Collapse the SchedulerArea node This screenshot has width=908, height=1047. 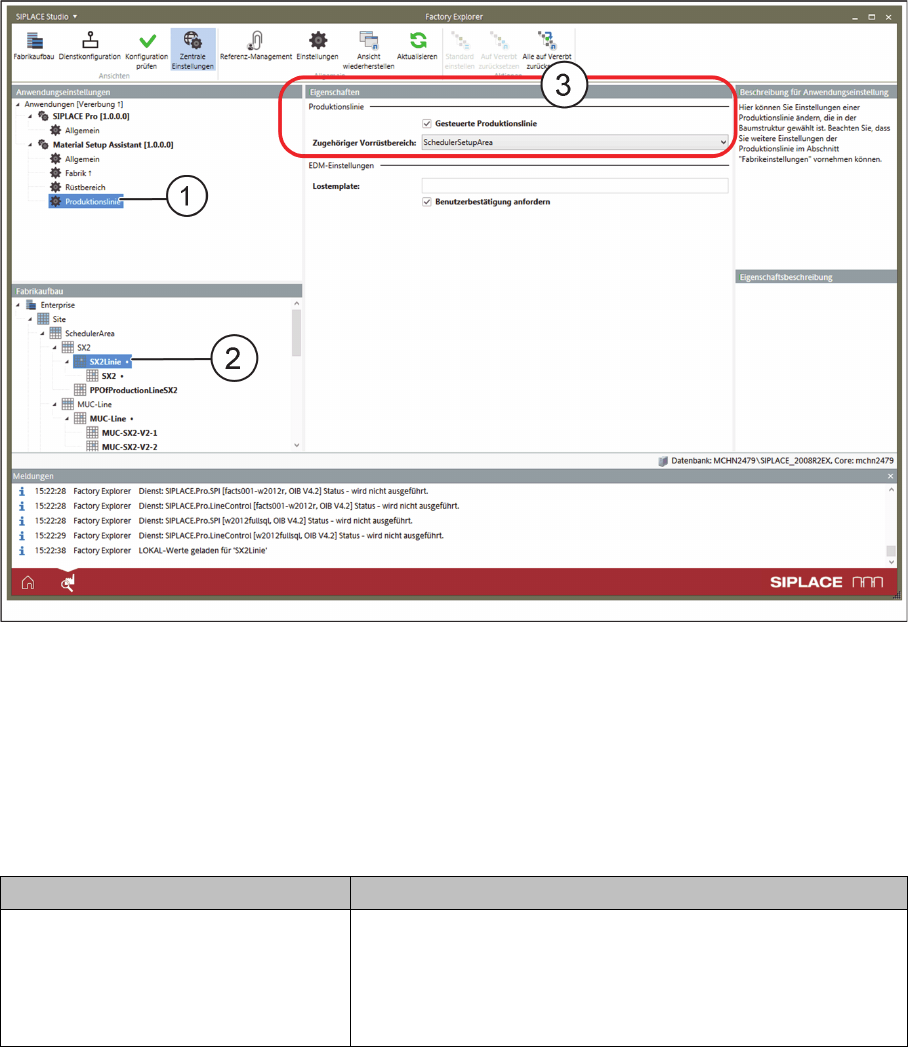[x=43, y=333]
